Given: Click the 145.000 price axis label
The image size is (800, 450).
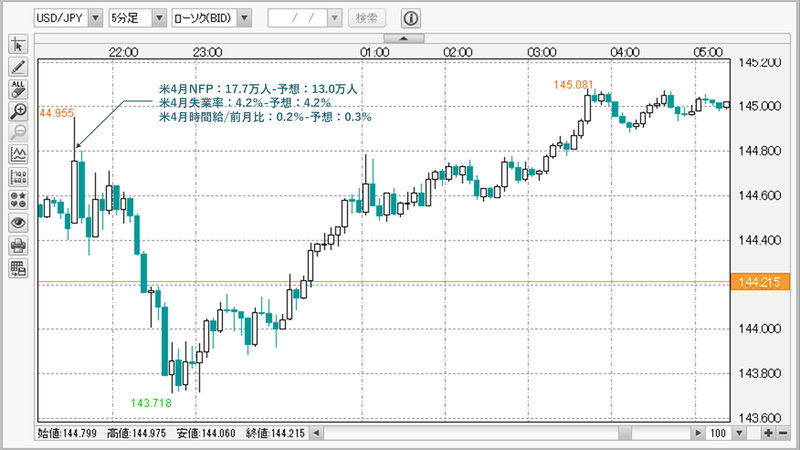Looking at the screenshot, I should [x=760, y=106].
